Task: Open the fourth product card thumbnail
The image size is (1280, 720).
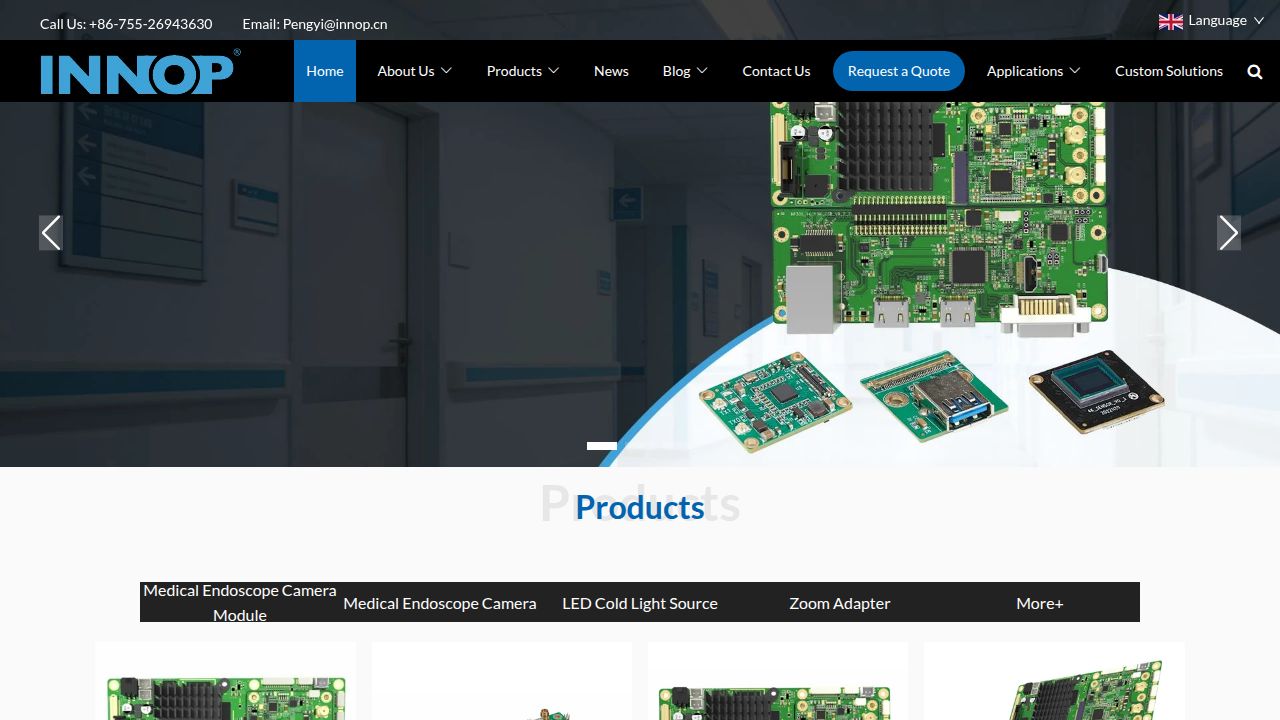Action: (1054, 681)
